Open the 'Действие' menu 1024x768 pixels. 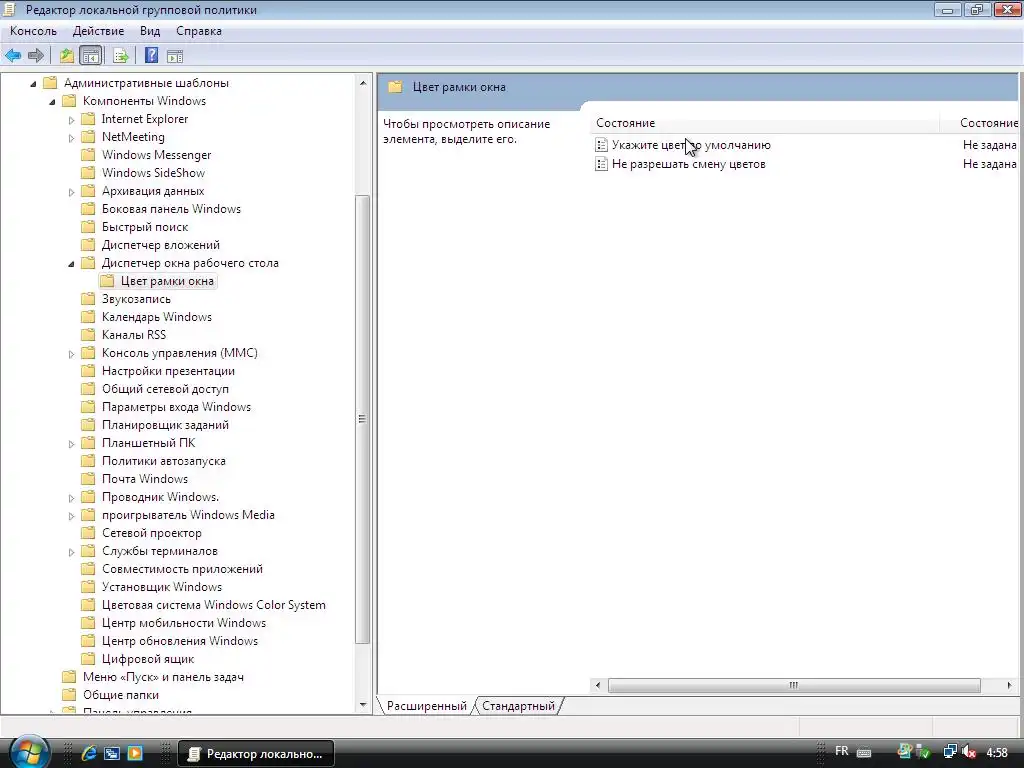click(99, 31)
